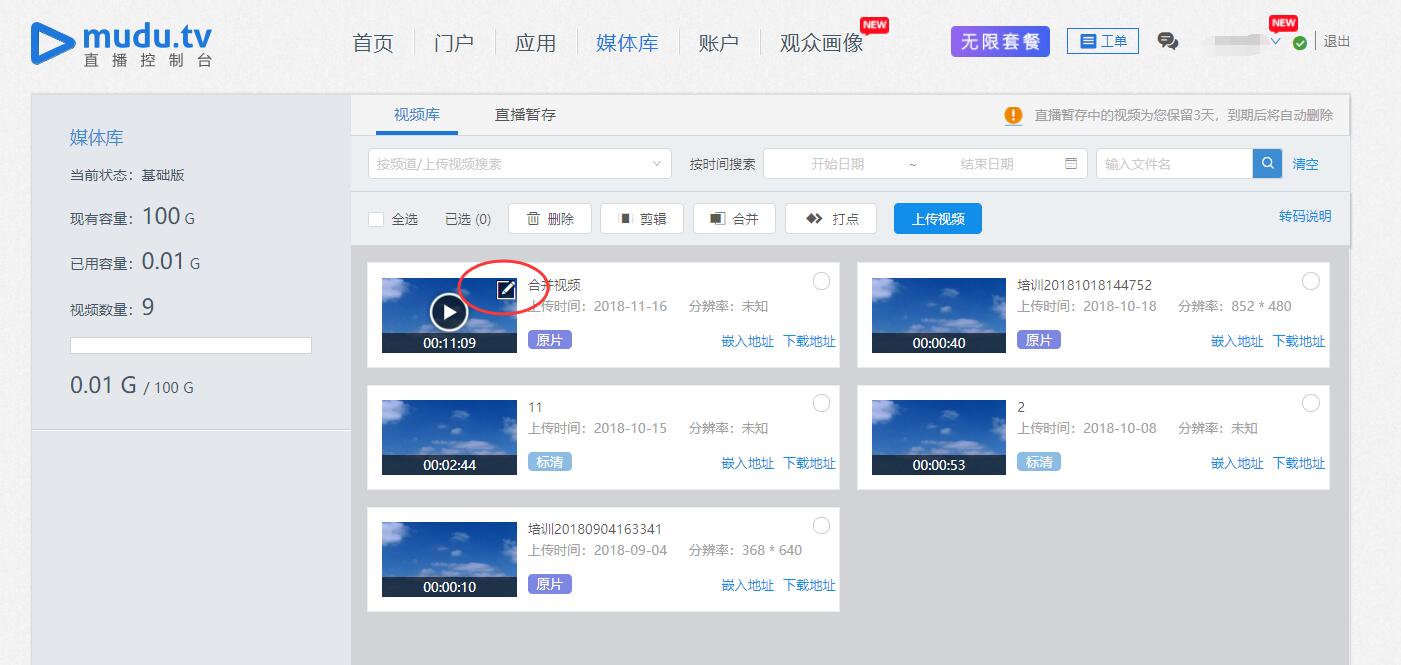This screenshot has width=1401, height=665.
Task: Click 下载地址 for video 2
Action: [1299, 463]
